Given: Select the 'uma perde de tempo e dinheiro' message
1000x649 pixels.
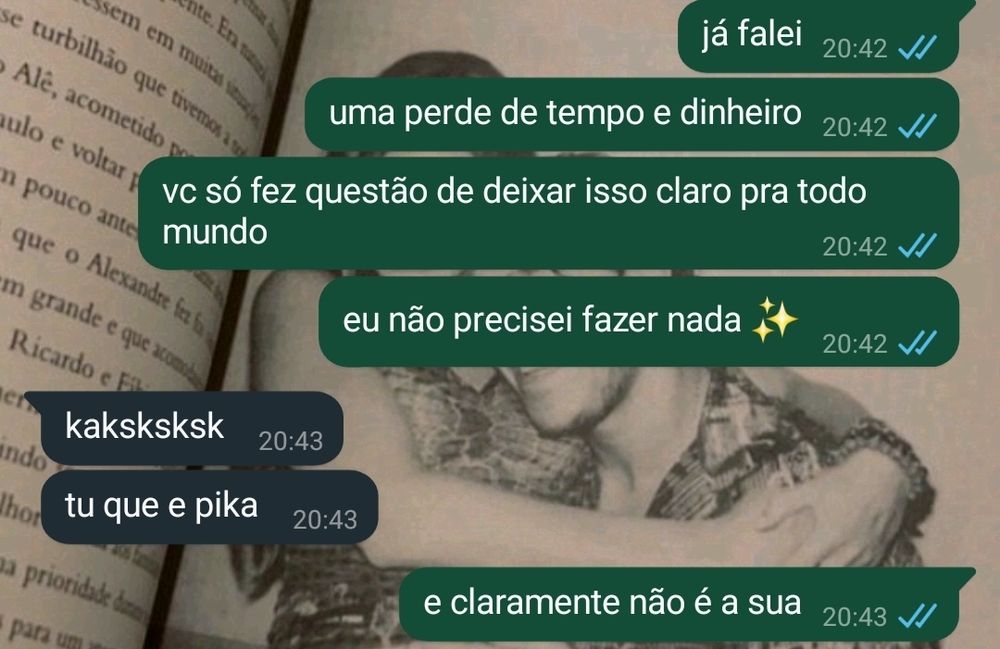Looking at the screenshot, I should coord(632,115).
